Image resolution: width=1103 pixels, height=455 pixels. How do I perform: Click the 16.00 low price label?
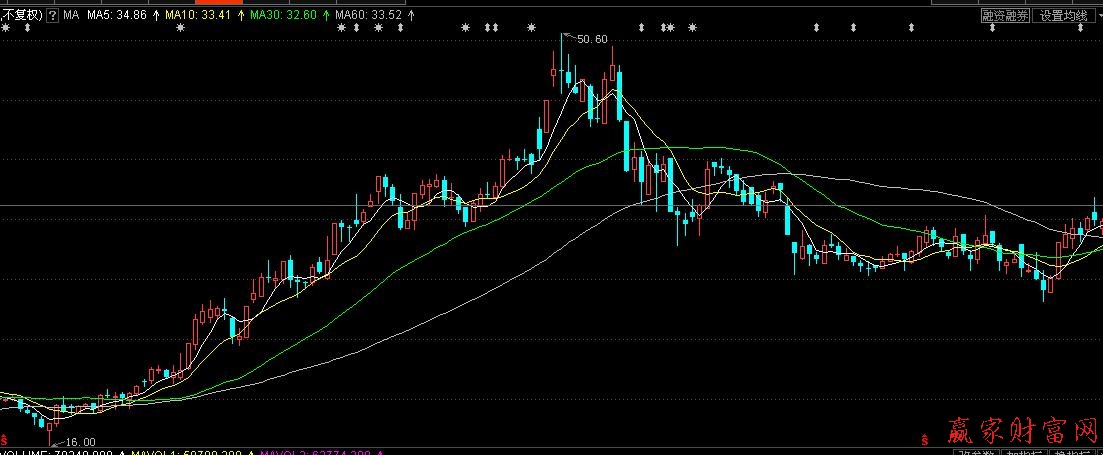(x=80, y=442)
